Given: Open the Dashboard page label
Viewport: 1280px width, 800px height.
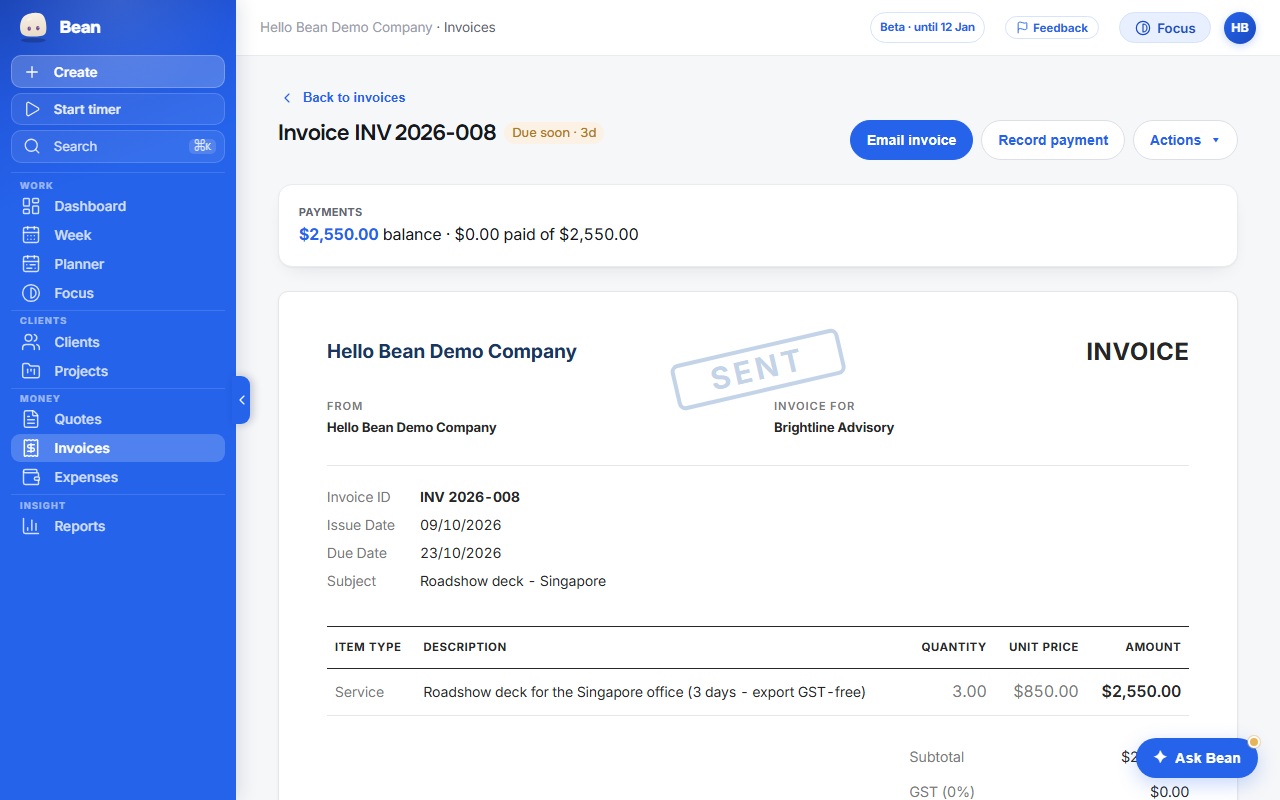Looking at the screenshot, I should pyautogui.click(x=90, y=206).
